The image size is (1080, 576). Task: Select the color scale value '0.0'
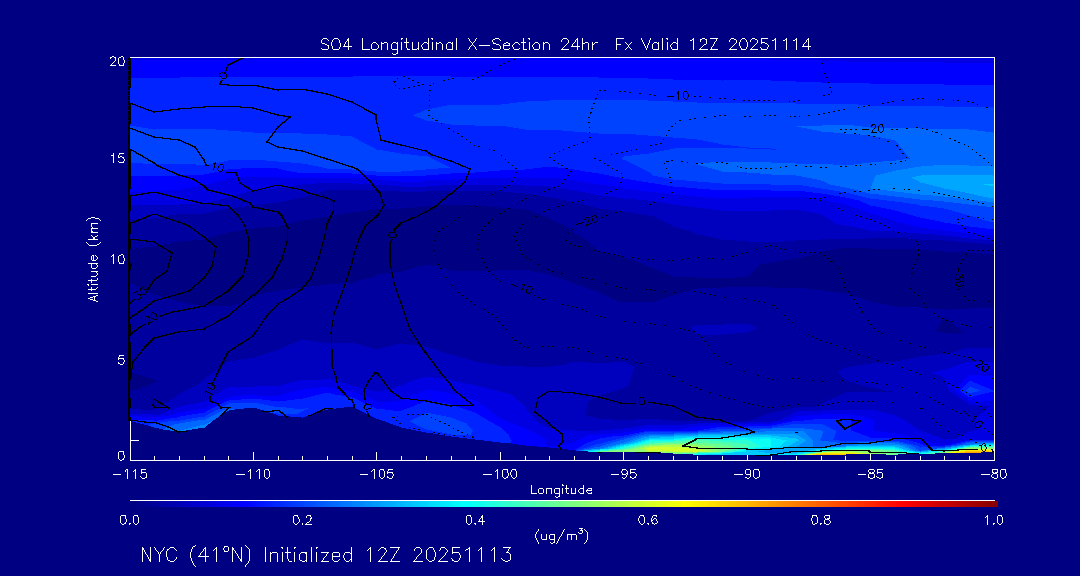tap(130, 520)
